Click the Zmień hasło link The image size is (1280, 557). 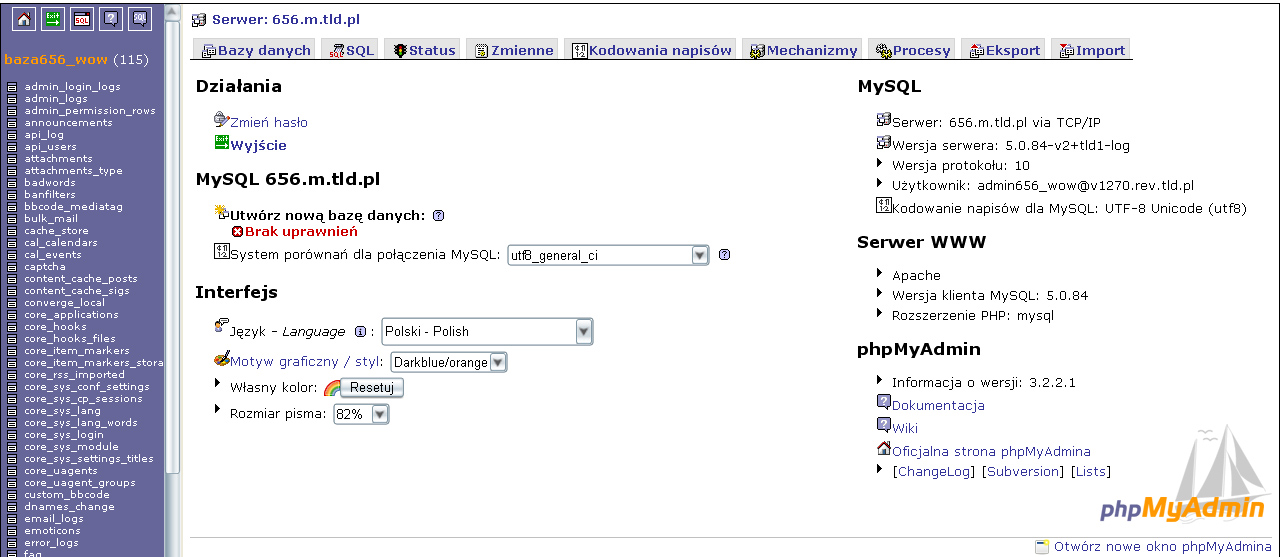point(268,122)
